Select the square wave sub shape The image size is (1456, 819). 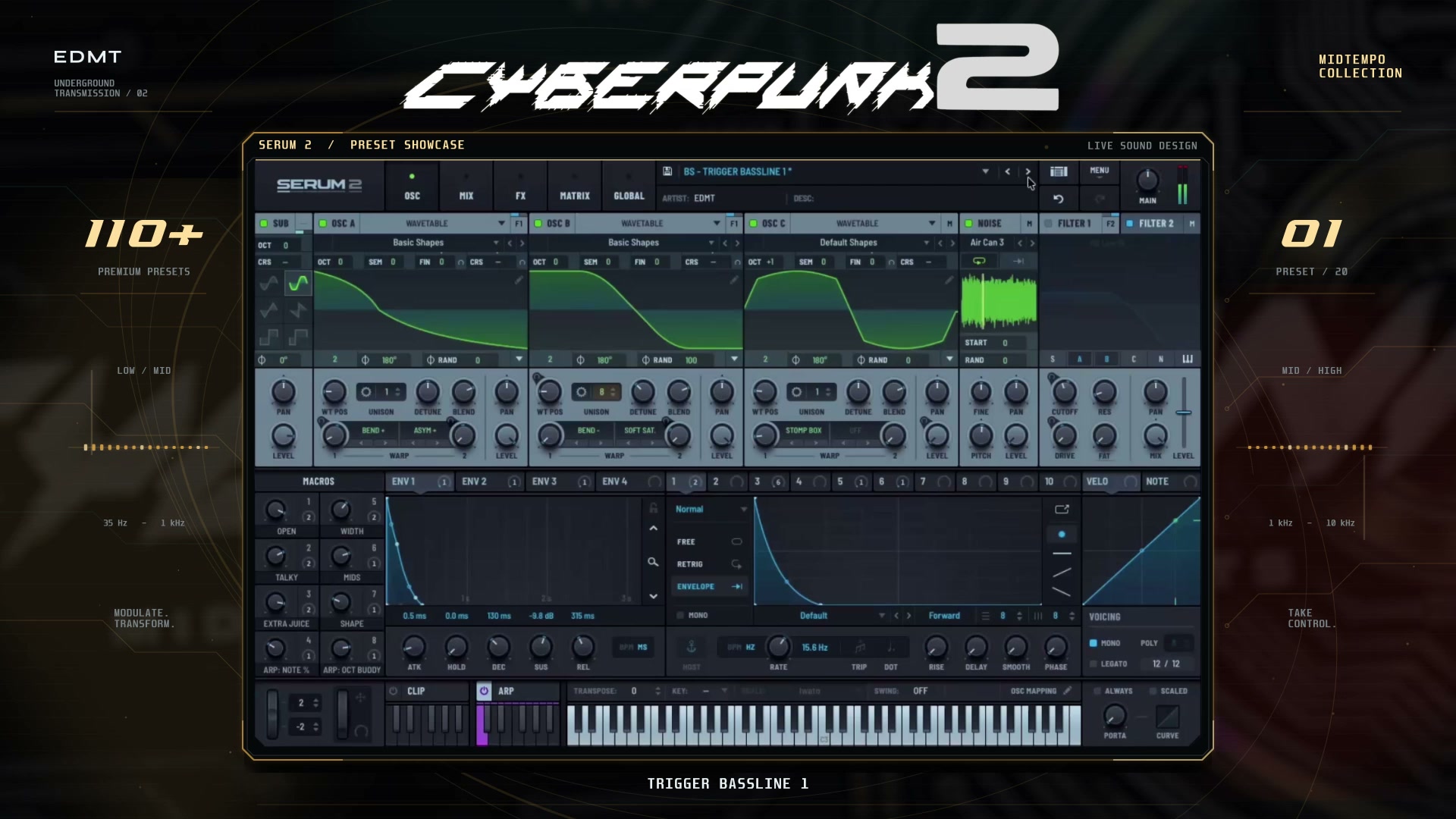tap(269, 337)
